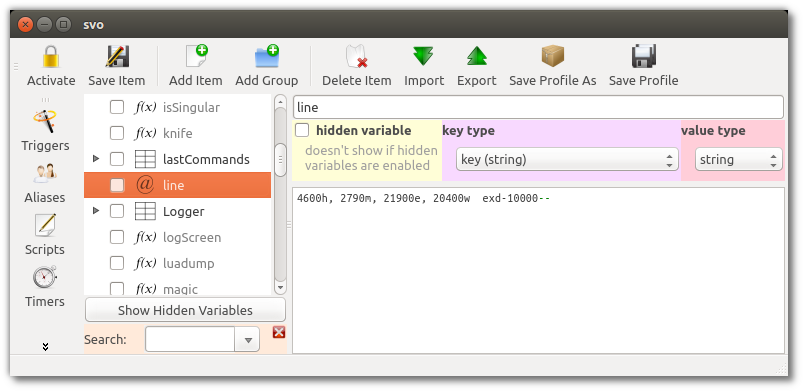Tick the lastCommands checkbox
This screenshot has height=392, width=804.
pos(117,159)
